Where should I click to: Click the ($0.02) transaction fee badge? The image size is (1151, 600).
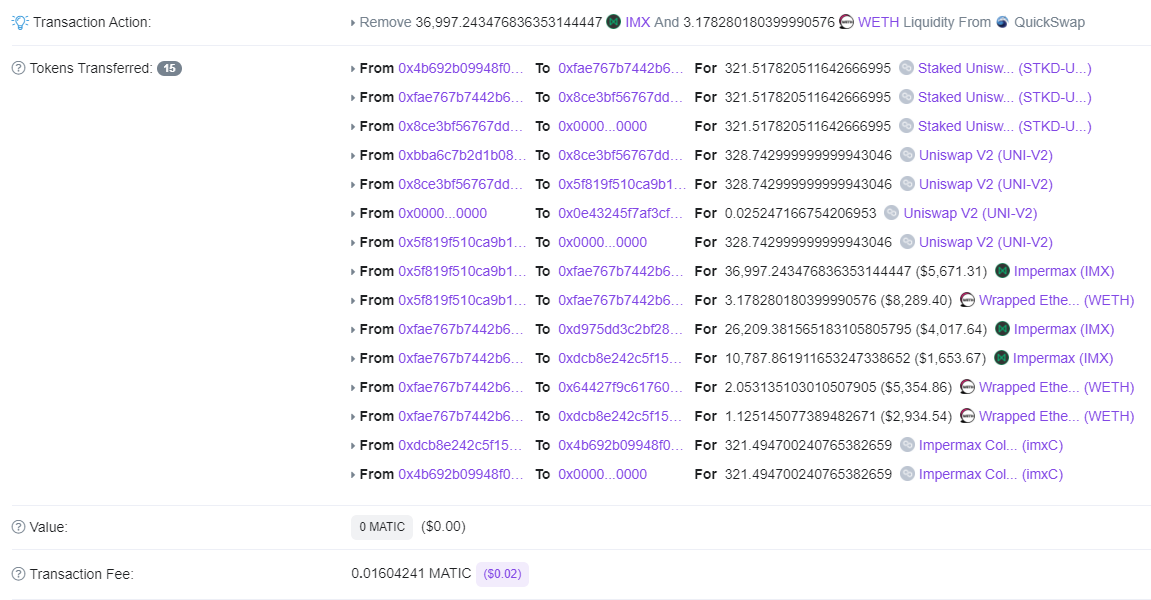click(x=502, y=574)
